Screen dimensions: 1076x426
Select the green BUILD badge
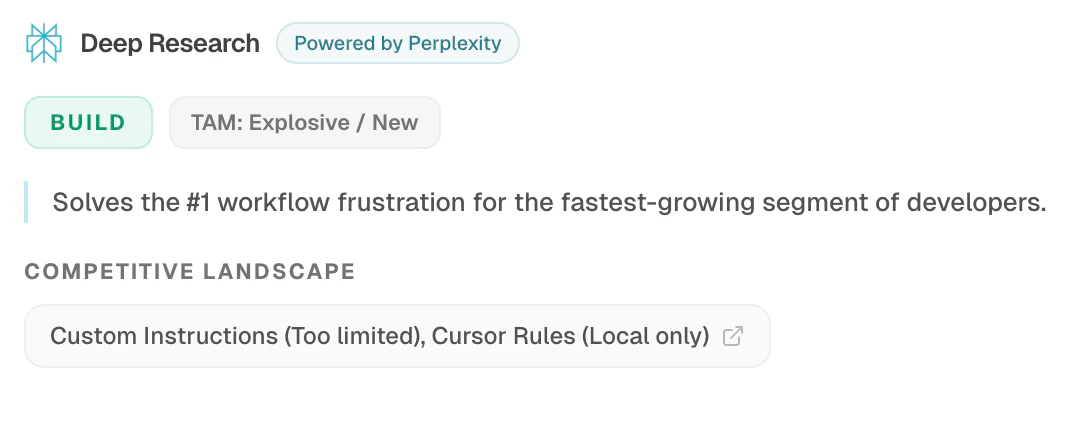(89, 123)
